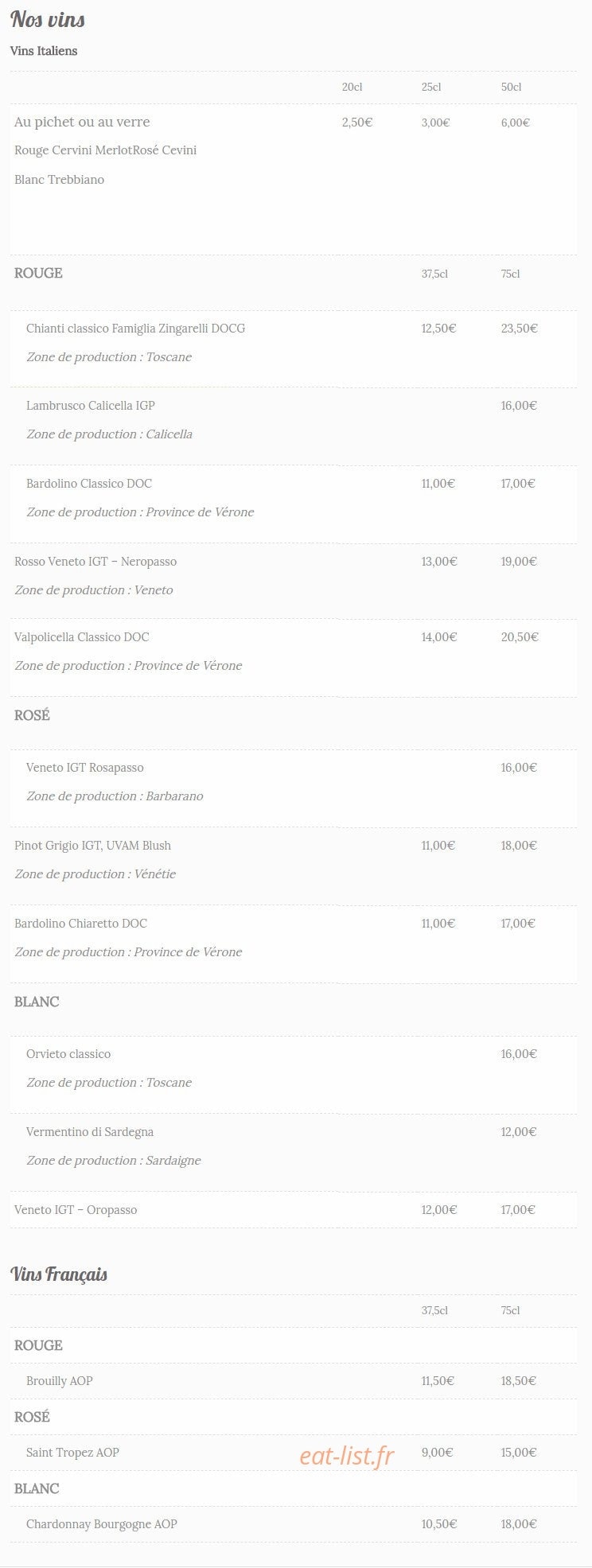Select the Veneto IGT Rosapasso rosé
592x1568 pixels.
[85, 767]
